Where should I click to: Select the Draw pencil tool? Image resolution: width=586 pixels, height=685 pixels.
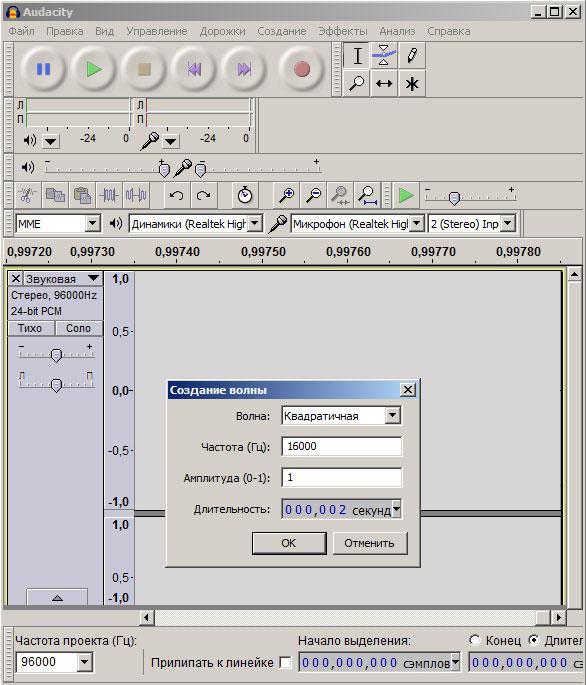(x=412, y=55)
